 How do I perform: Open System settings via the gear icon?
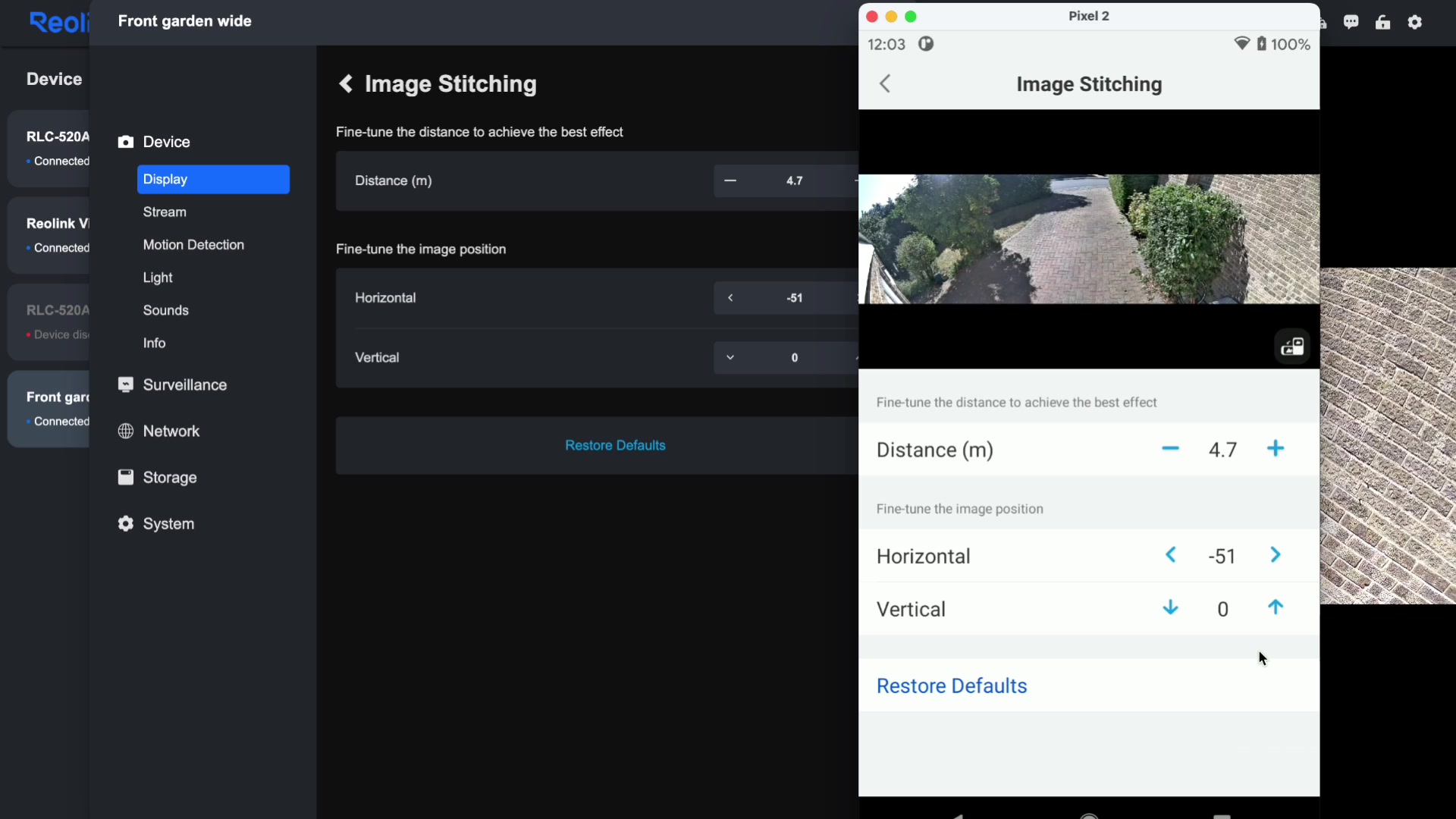click(126, 524)
